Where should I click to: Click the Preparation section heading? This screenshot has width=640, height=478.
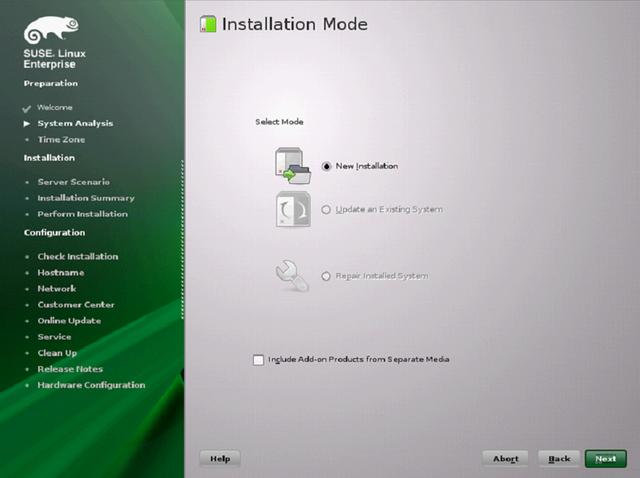point(51,83)
